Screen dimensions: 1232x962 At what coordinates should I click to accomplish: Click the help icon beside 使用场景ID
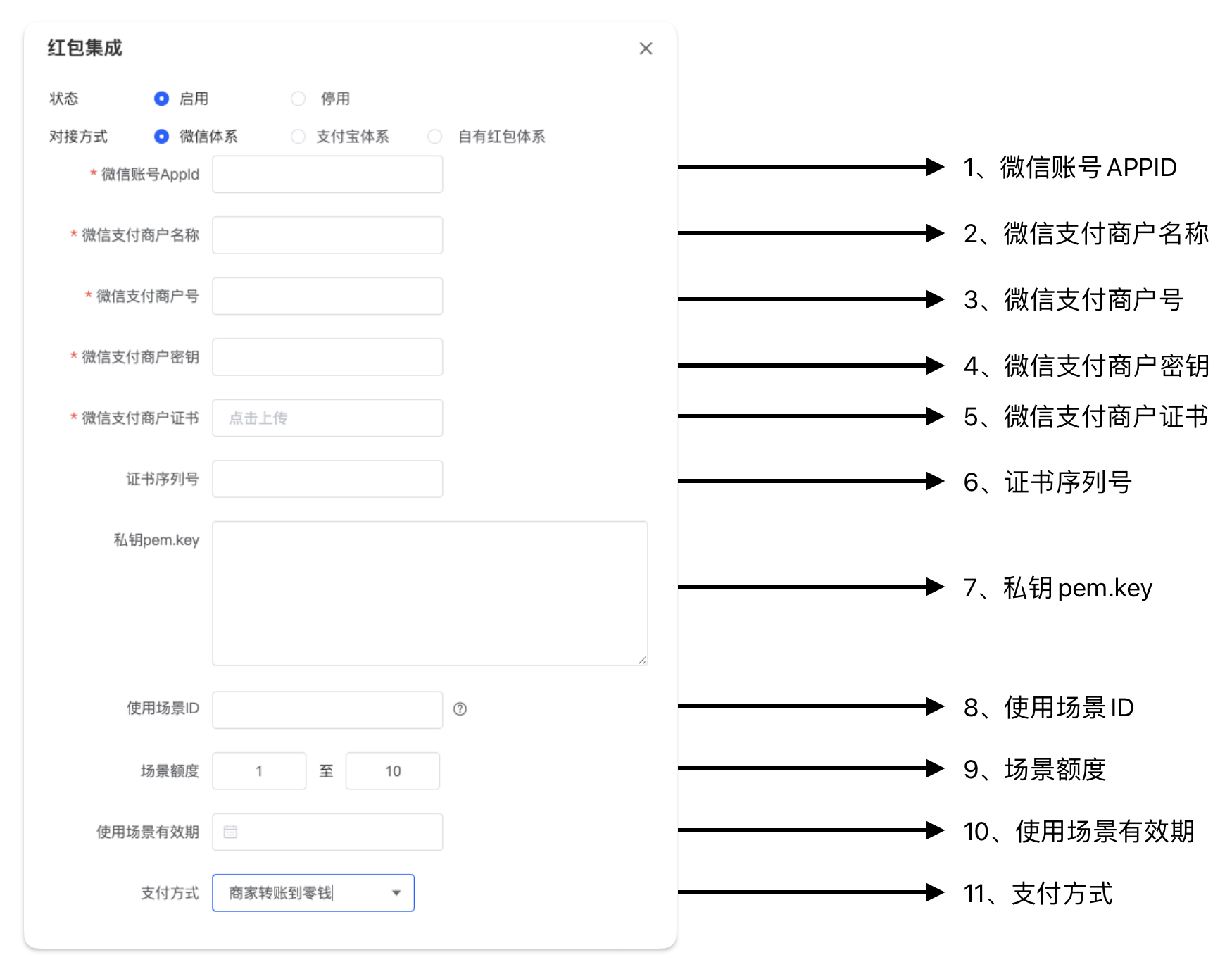(x=460, y=709)
